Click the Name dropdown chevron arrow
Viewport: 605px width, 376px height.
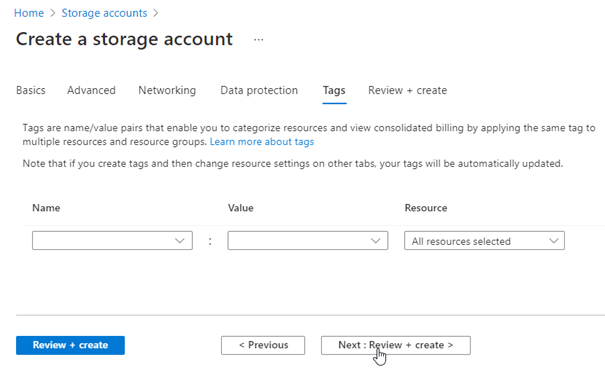[179, 241]
